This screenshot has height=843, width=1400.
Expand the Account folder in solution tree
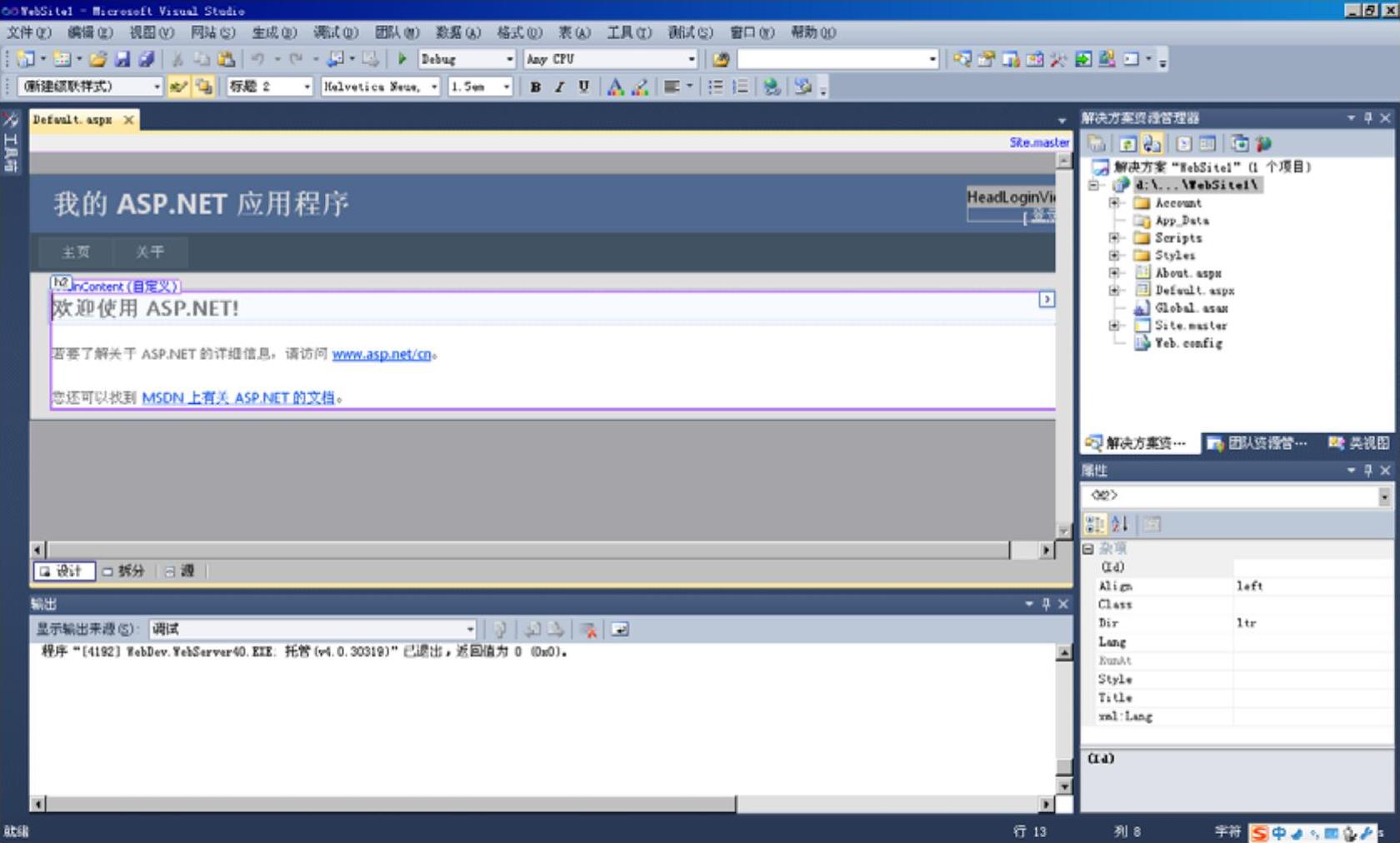point(1113,203)
